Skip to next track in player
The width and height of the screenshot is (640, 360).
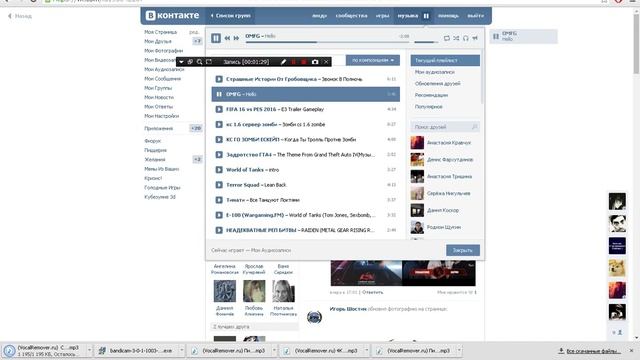pyautogui.click(x=236, y=38)
